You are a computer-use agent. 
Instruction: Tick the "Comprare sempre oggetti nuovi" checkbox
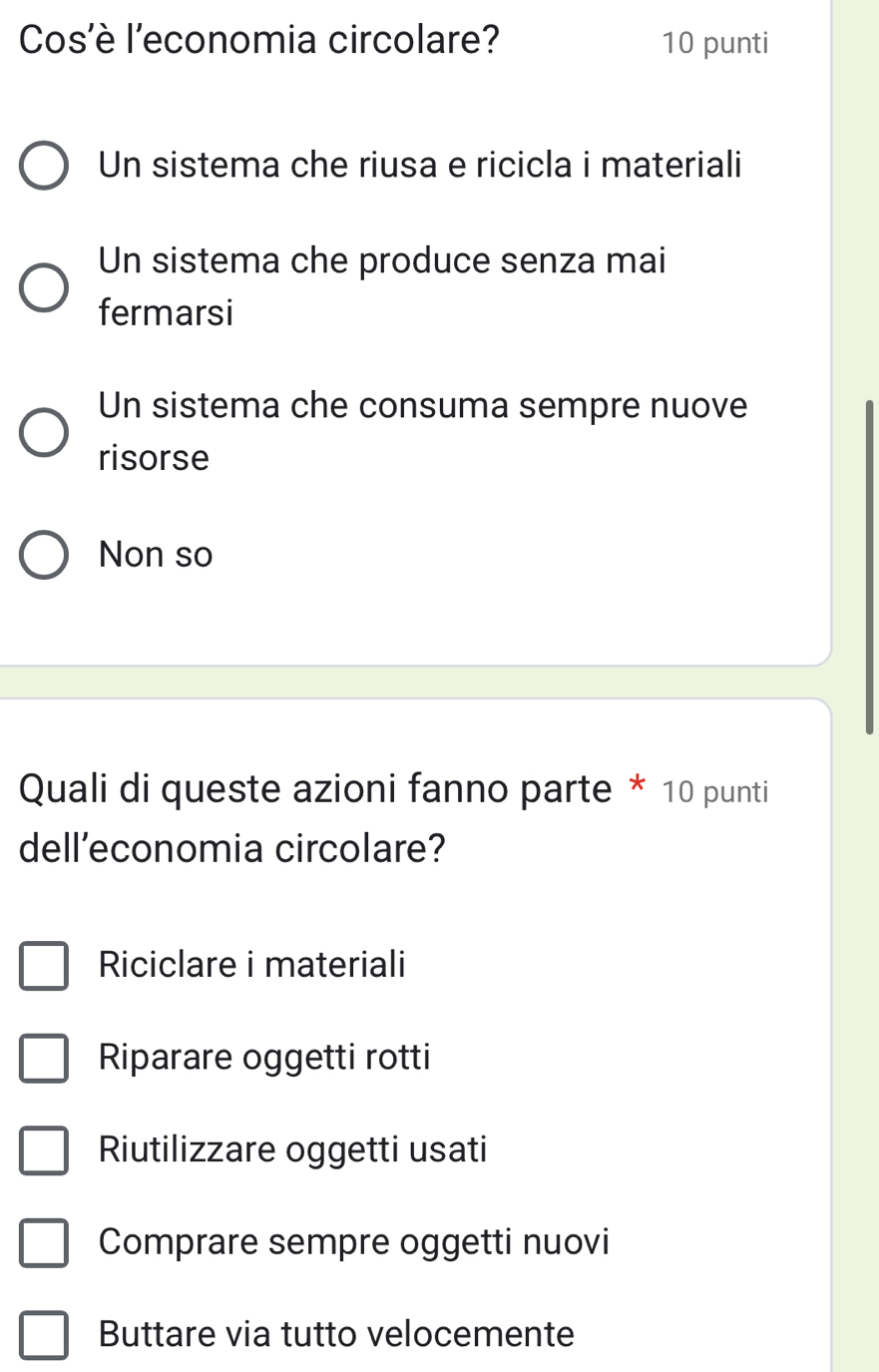[44, 1242]
